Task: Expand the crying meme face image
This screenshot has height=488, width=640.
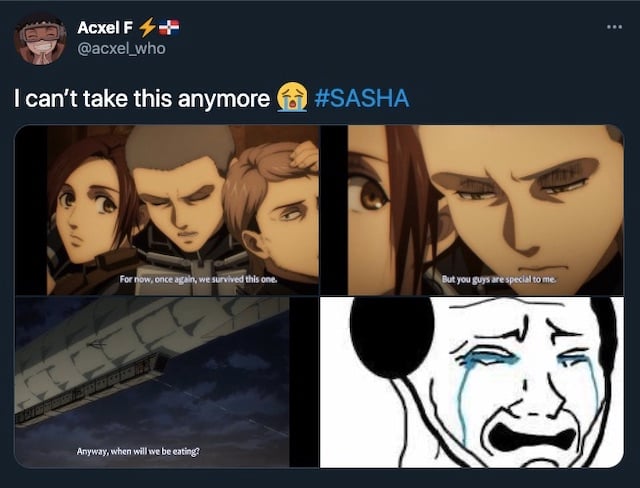Action: pos(472,382)
